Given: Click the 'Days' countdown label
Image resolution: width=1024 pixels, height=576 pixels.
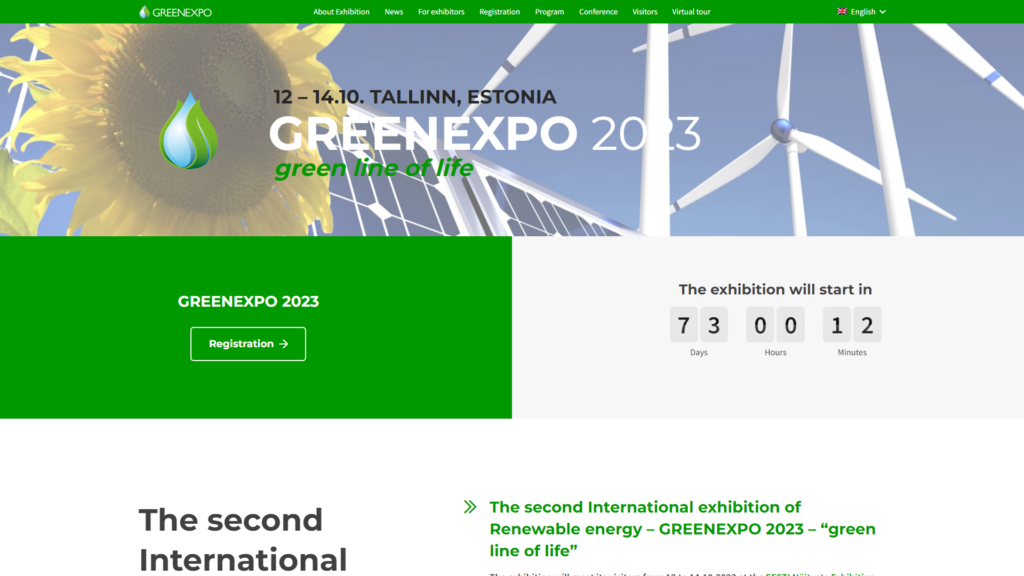Looking at the screenshot, I should [699, 352].
